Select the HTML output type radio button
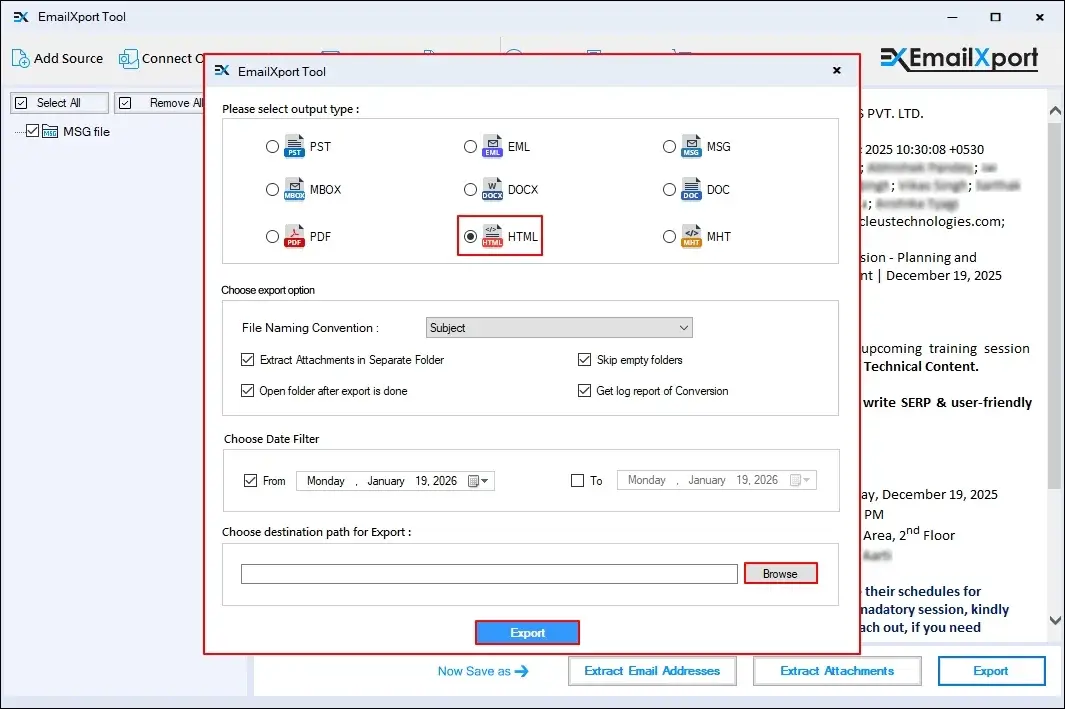 point(471,237)
